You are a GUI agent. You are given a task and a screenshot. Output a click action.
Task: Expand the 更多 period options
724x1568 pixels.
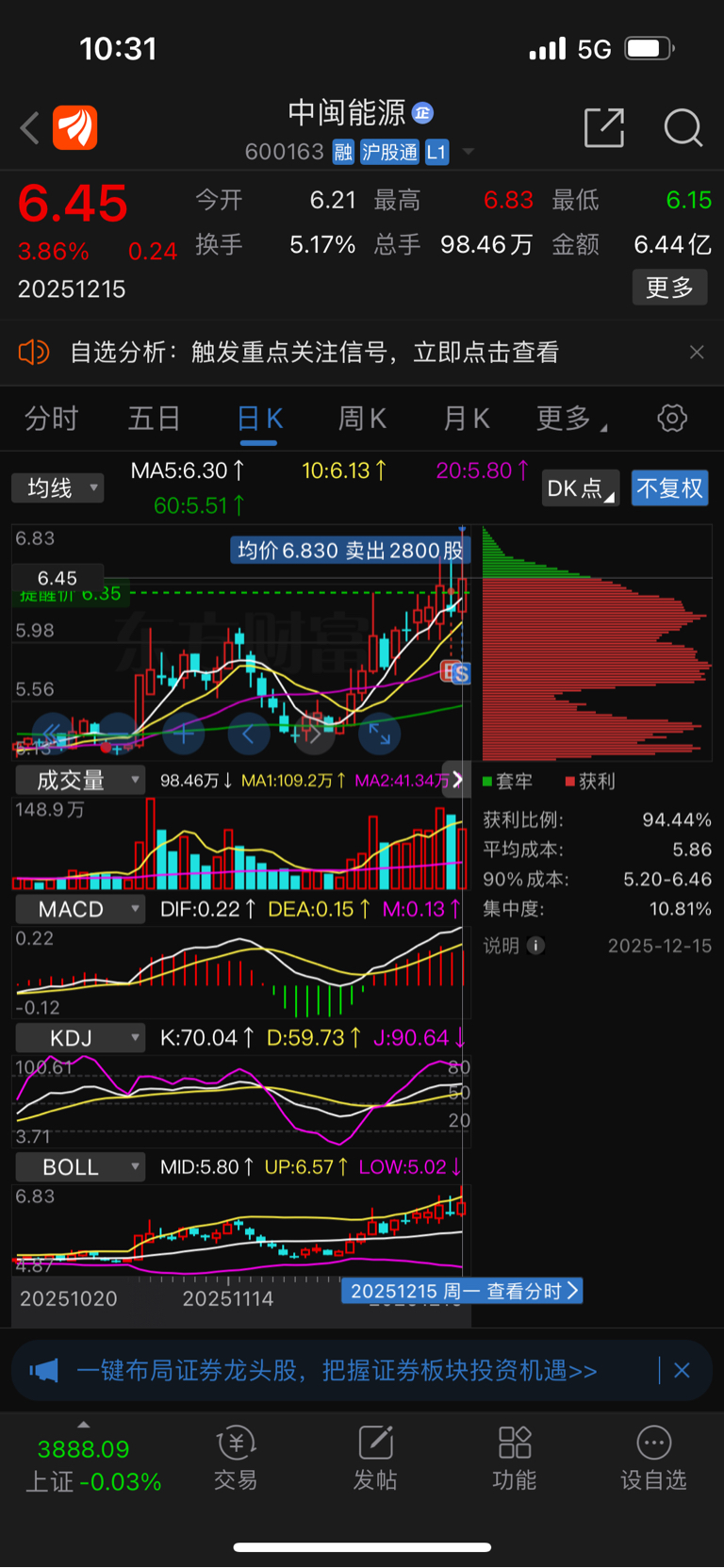[571, 419]
